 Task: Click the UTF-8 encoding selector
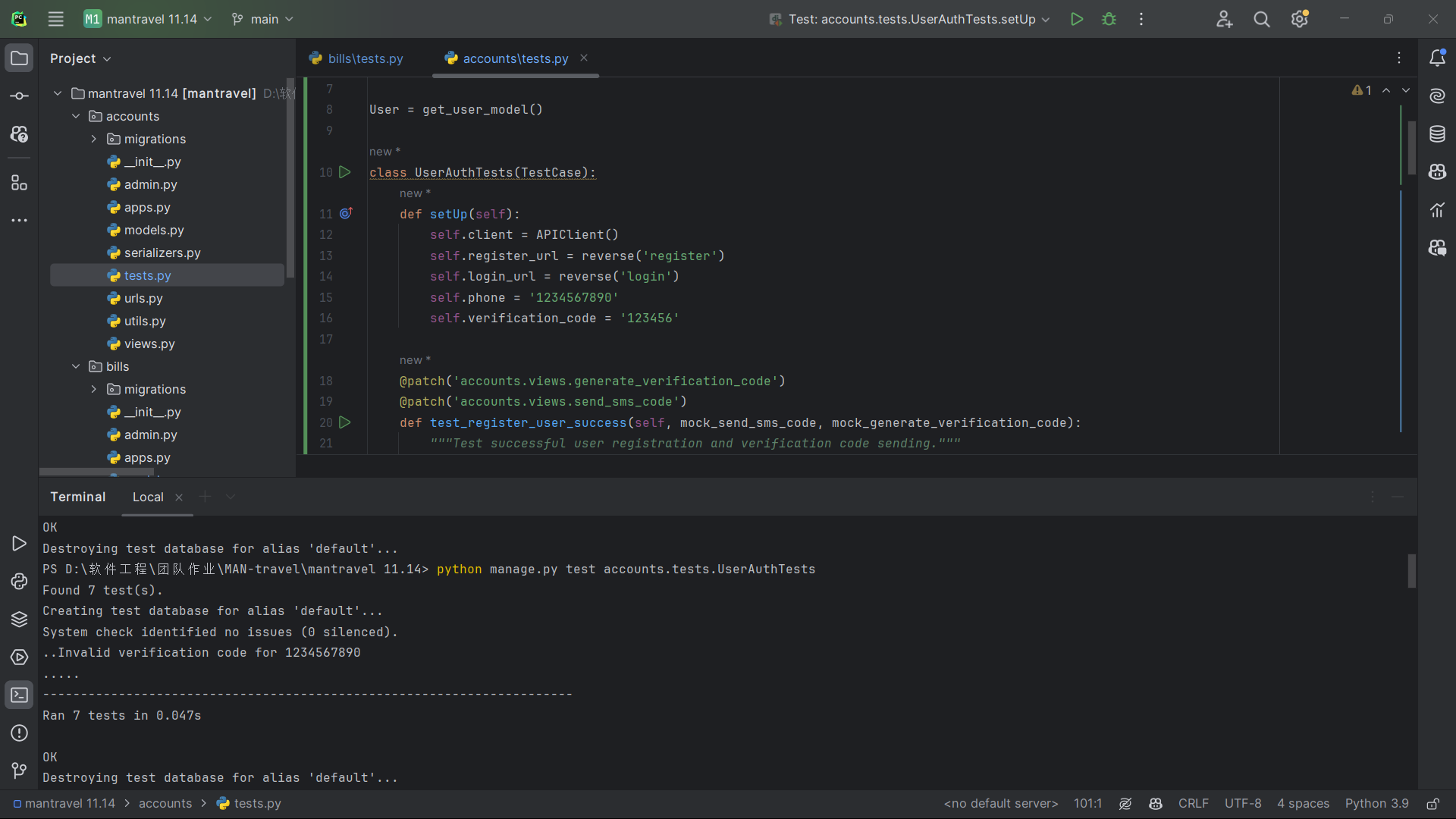[x=1242, y=804]
